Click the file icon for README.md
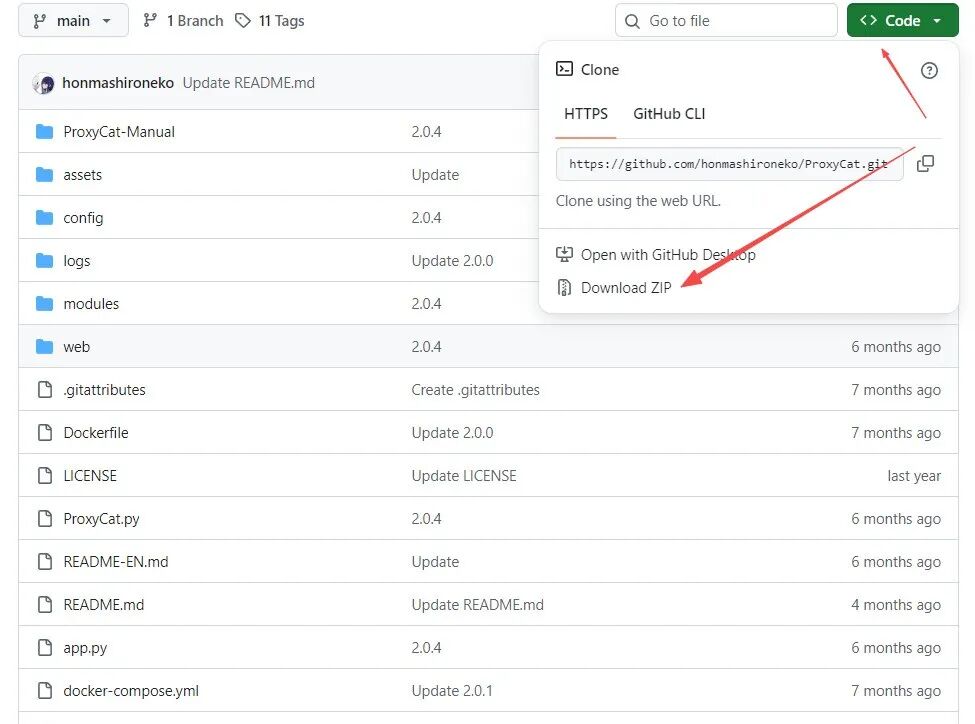The height and width of the screenshot is (724, 975). click(x=45, y=604)
